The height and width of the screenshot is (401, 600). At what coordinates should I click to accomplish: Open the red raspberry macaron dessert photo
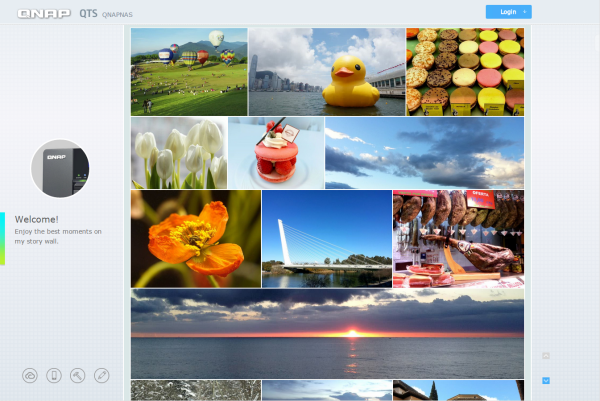[276, 153]
